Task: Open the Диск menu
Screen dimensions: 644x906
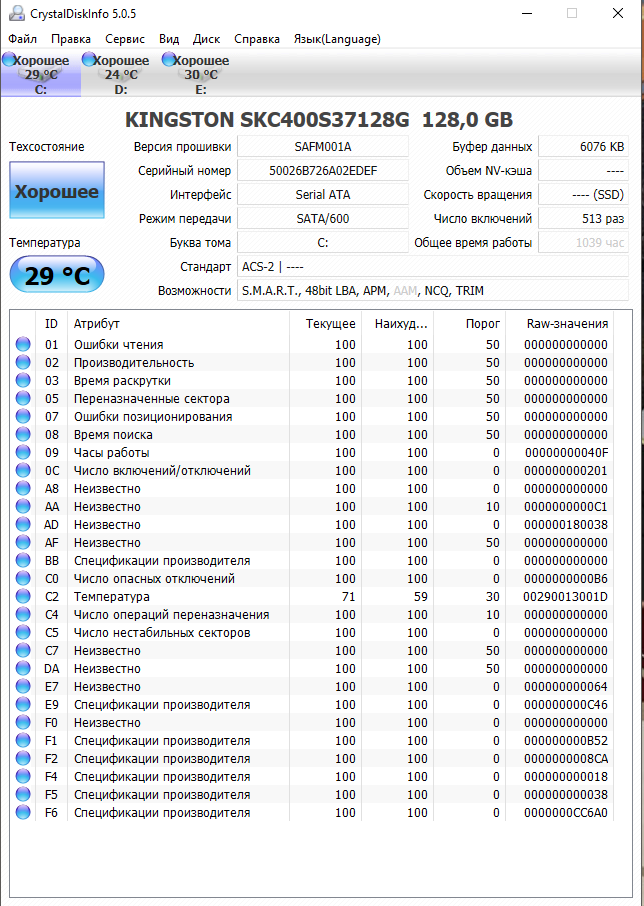Action: click(x=206, y=39)
